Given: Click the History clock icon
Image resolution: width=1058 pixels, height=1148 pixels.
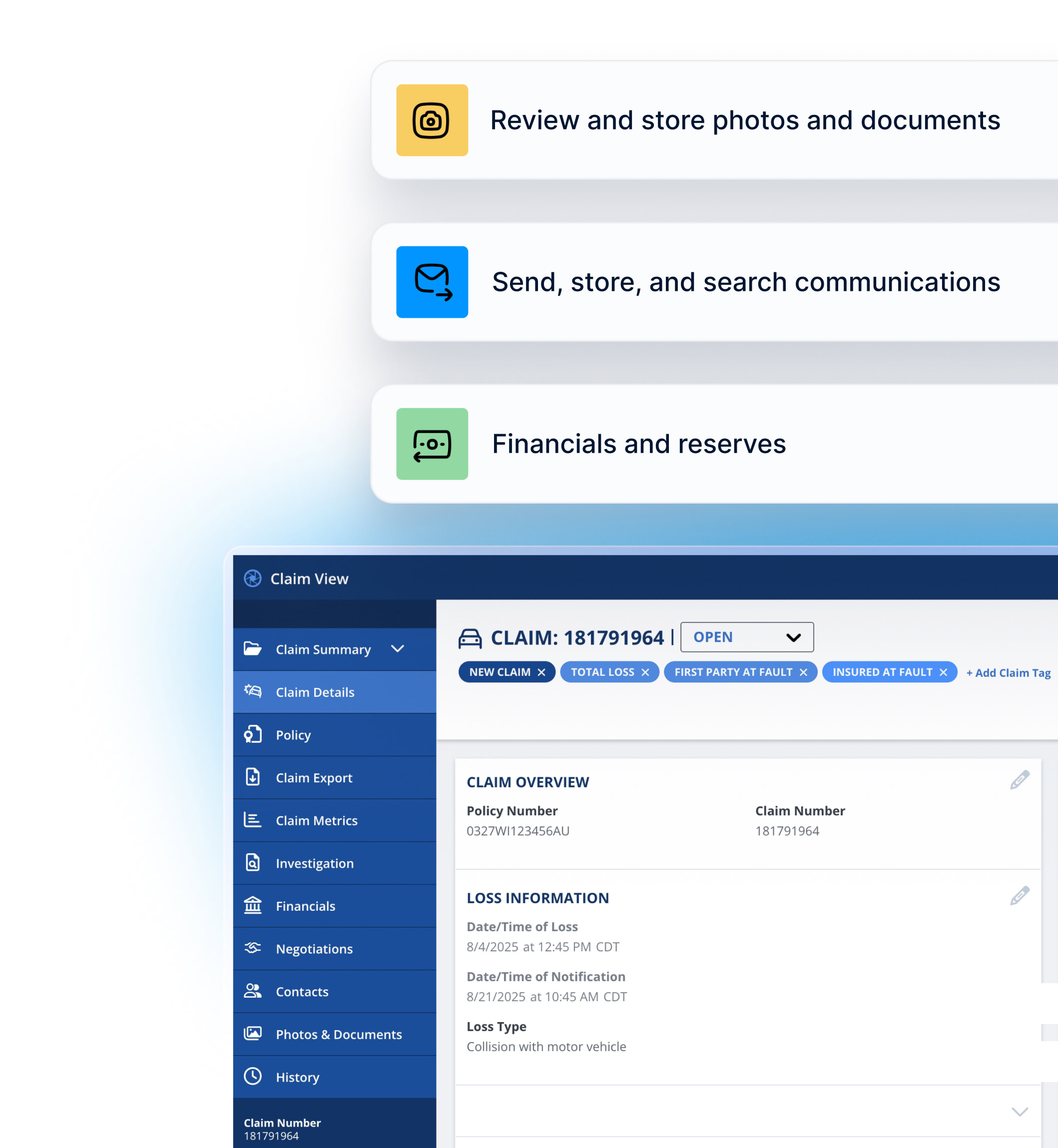Looking at the screenshot, I should 252,1077.
